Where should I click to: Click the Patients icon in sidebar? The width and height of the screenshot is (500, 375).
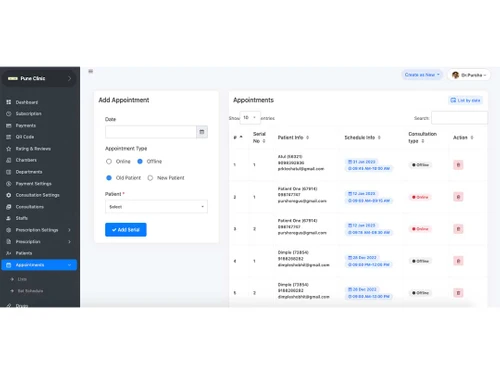9,253
